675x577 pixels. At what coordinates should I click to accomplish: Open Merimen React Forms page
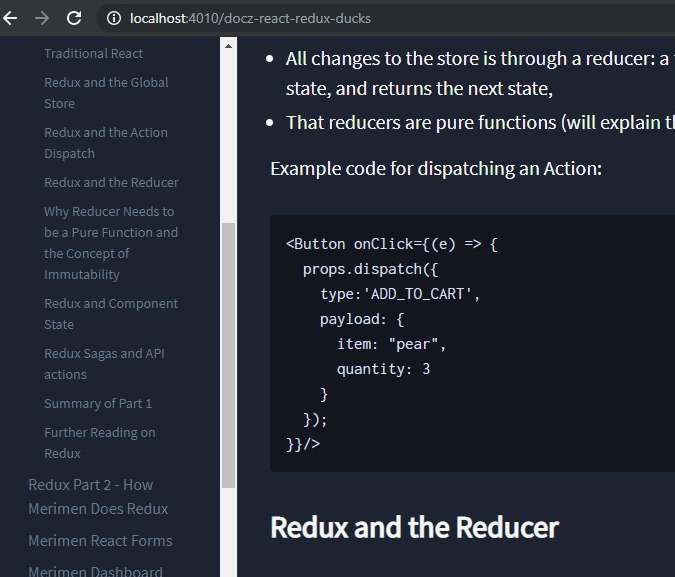[x=100, y=541]
